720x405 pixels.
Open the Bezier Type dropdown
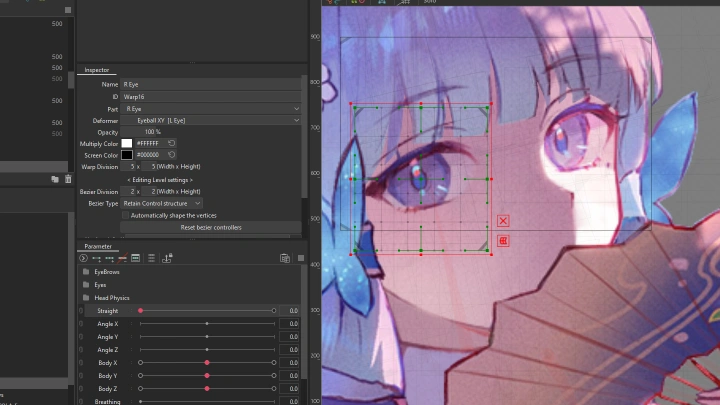(x=161, y=203)
